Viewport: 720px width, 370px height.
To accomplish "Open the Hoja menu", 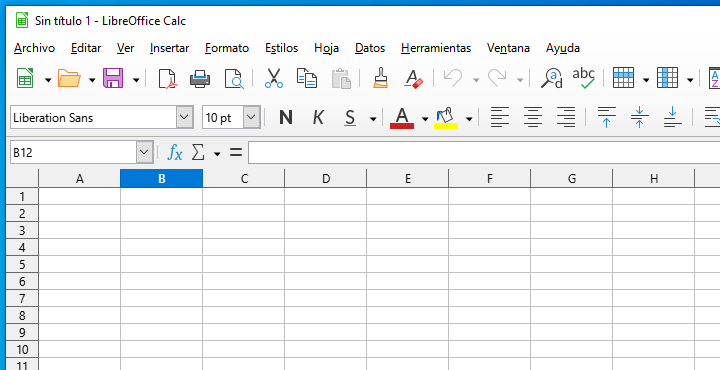I will point(326,48).
